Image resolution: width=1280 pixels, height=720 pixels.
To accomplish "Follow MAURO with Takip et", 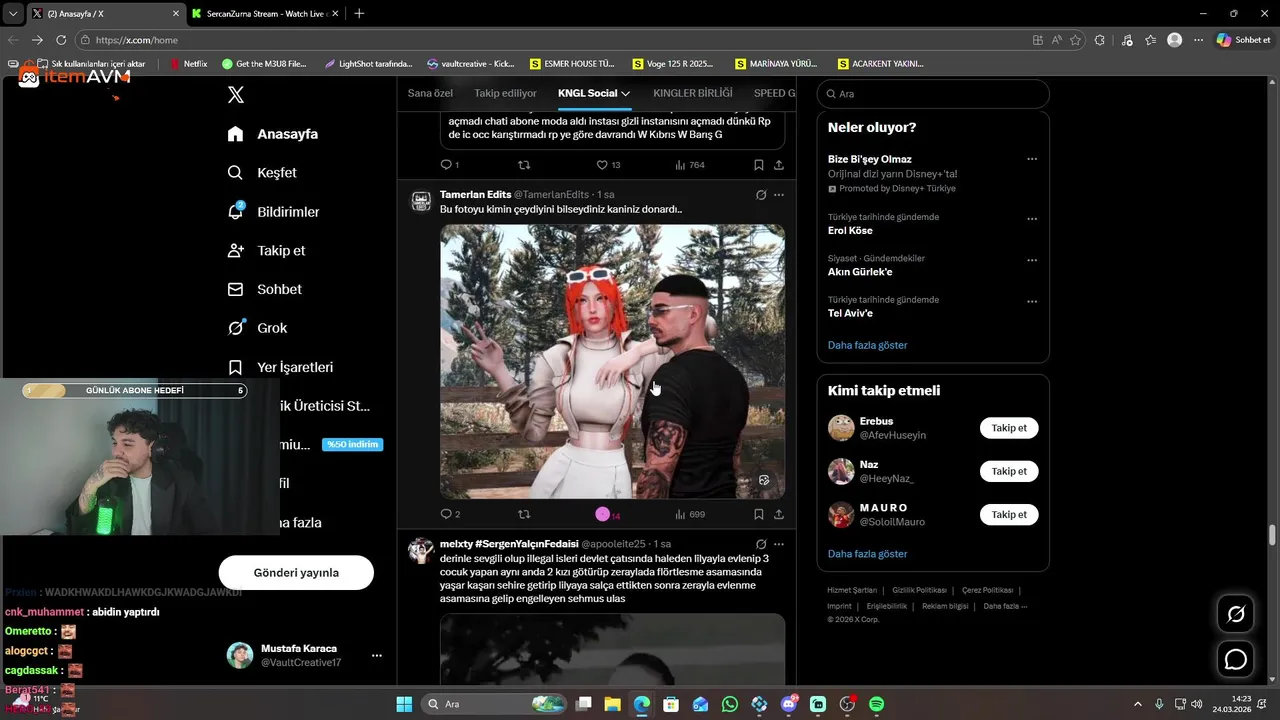I will (x=1009, y=514).
